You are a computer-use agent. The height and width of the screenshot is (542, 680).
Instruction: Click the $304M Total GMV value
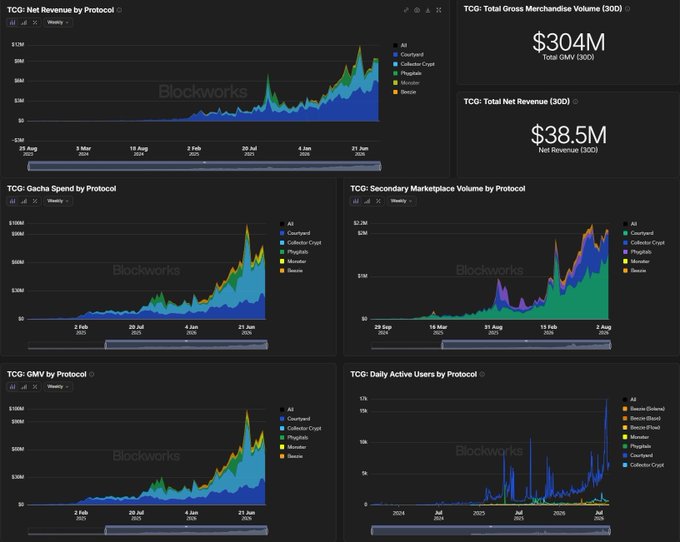(x=569, y=42)
